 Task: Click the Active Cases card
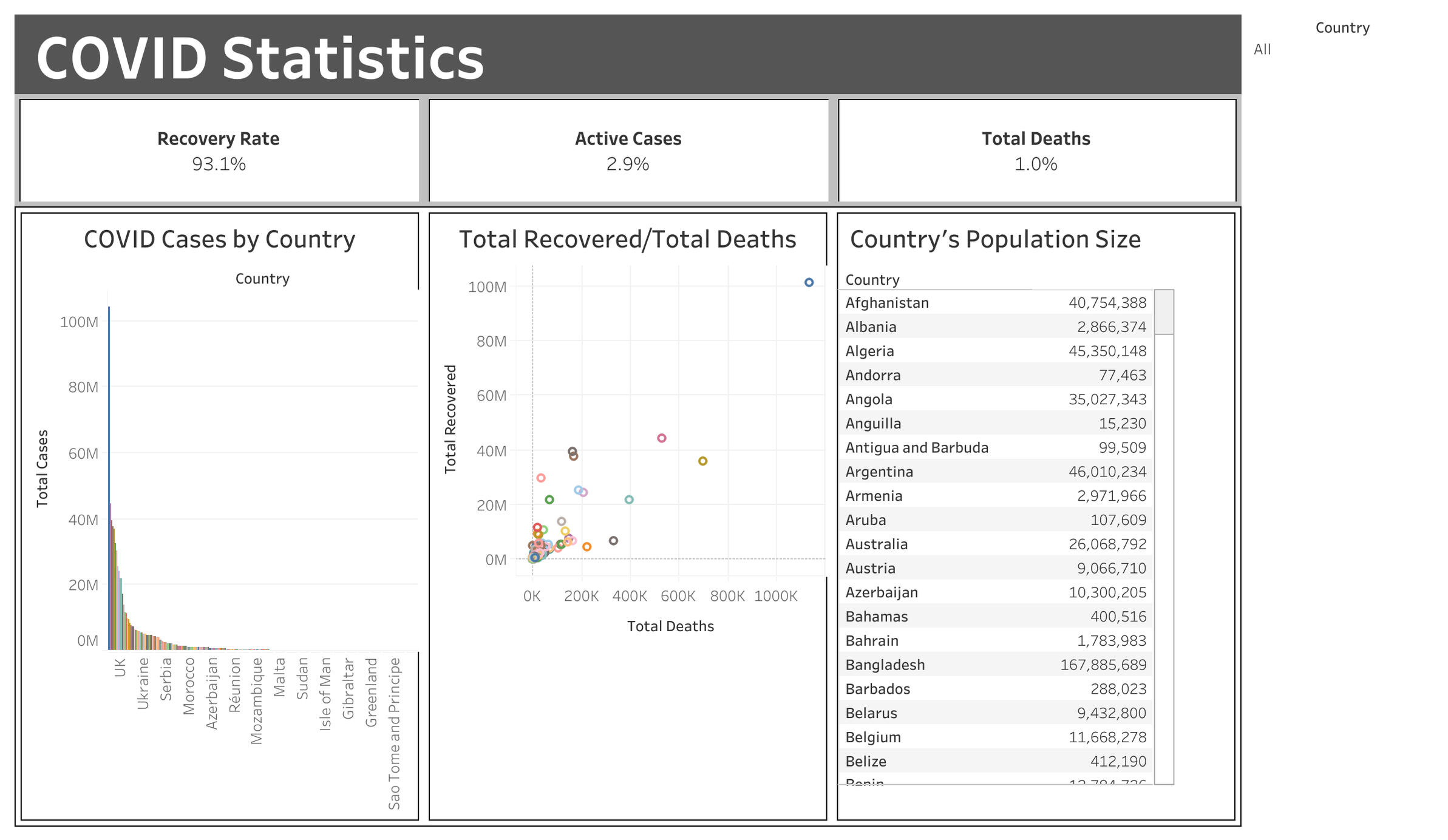(628, 151)
